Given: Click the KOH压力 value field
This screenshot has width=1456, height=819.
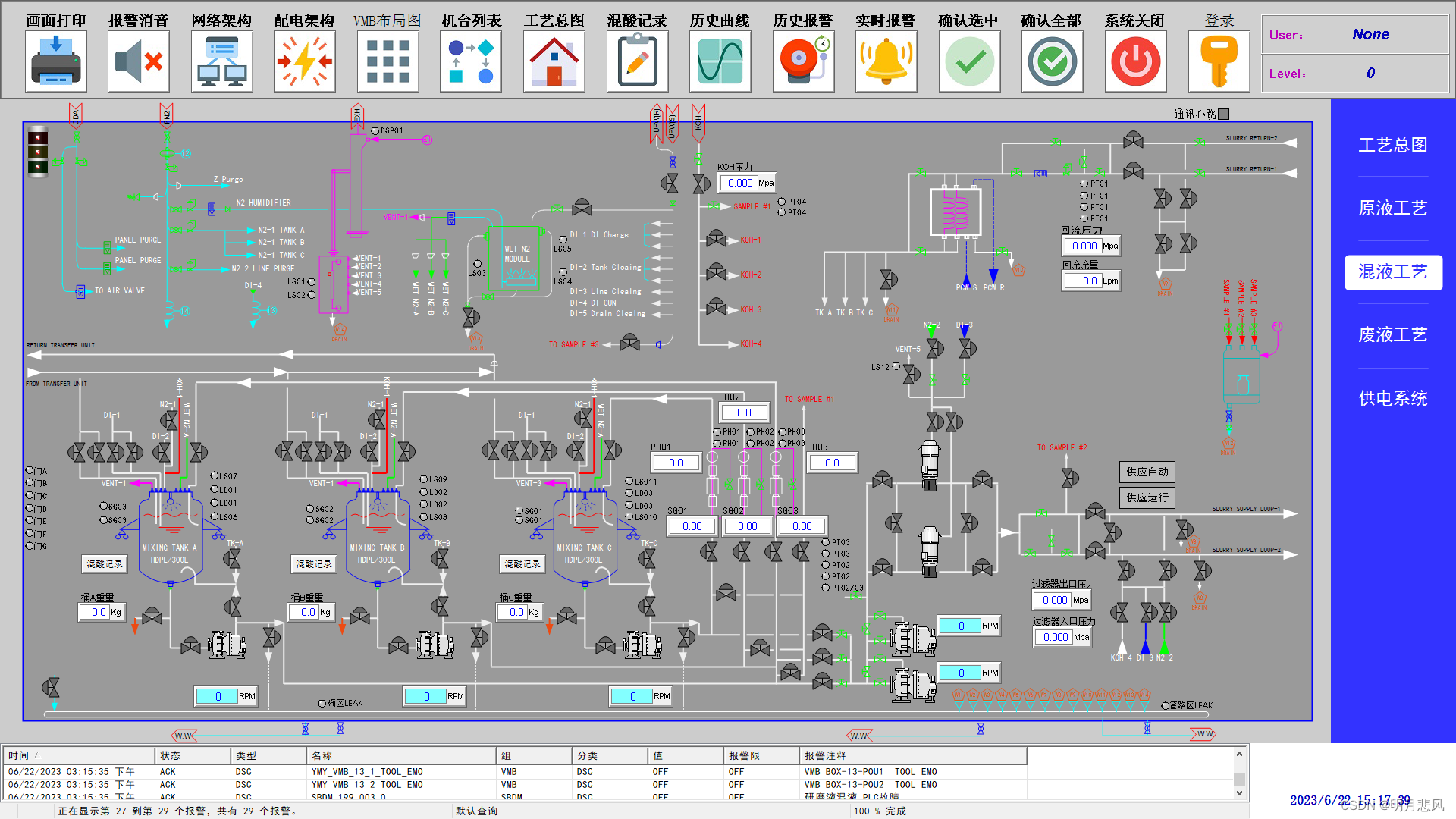Looking at the screenshot, I should (739, 183).
